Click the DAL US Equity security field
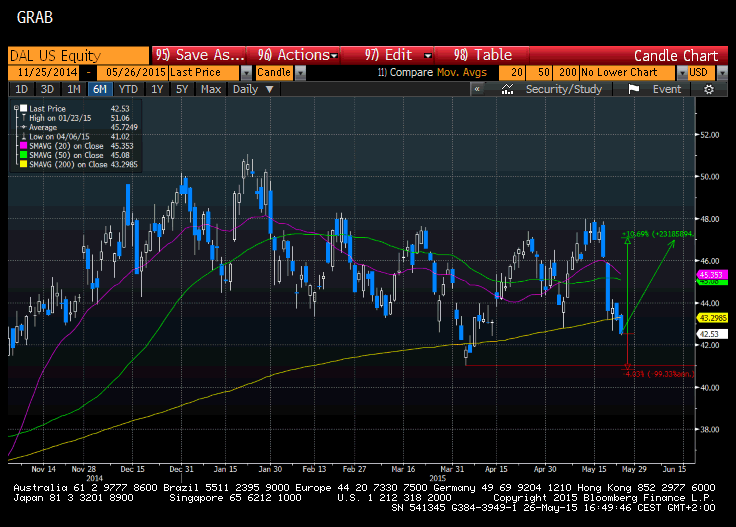Viewport: 736px width, 527px height. pyautogui.click(x=78, y=55)
